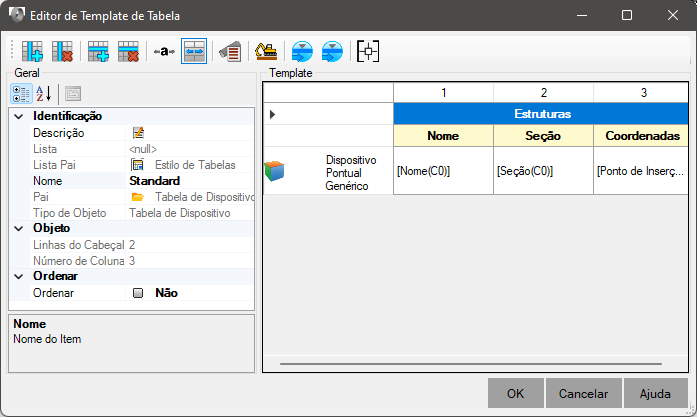Click the list tag toolbar icon
The height and width of the screenshot is (417, 697).
[230, 52]
